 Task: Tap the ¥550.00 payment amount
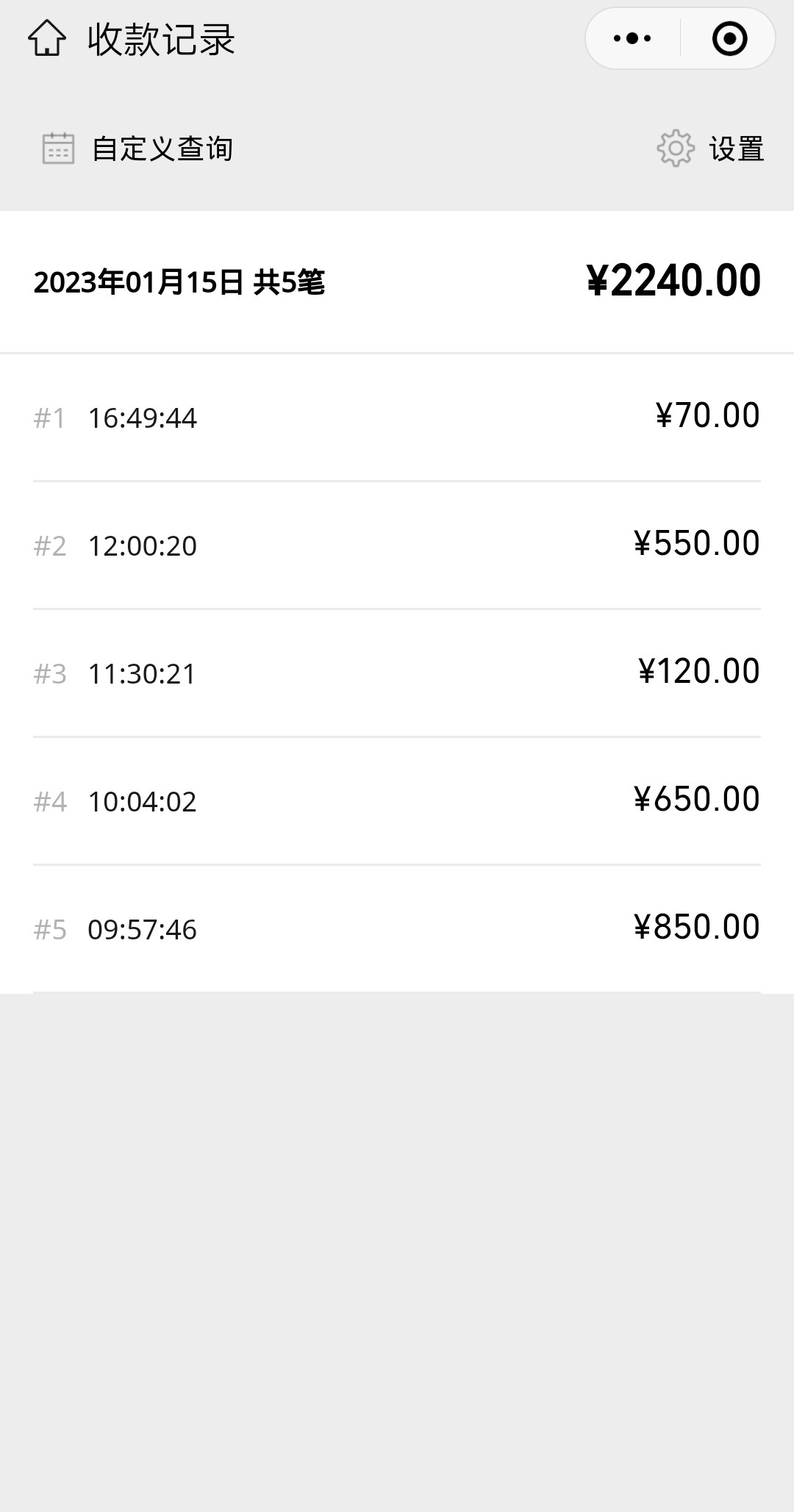(696, 544)
